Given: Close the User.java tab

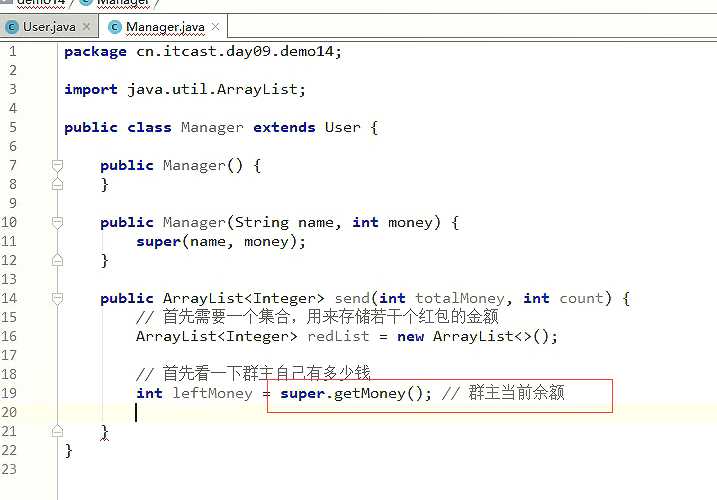Looking at the screenshot, I should click(x=86, y=27).
